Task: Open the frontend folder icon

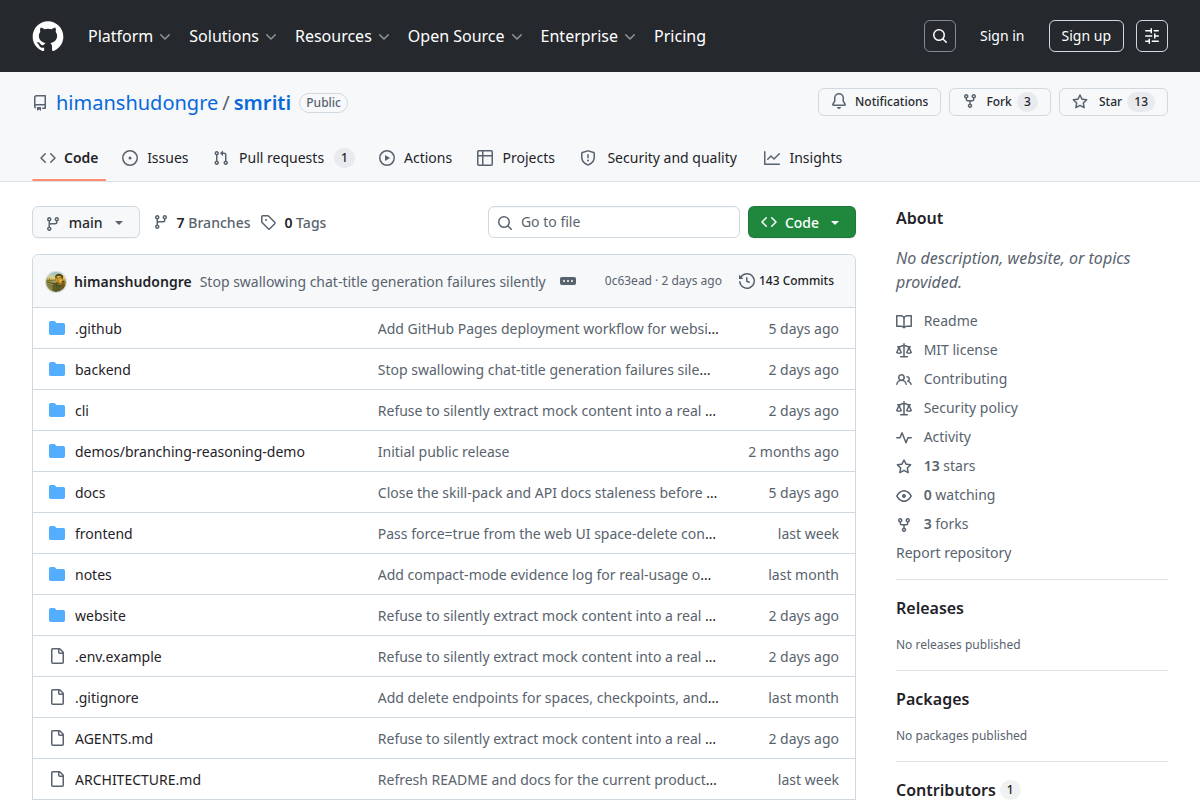Action: [x=57, y=533]
